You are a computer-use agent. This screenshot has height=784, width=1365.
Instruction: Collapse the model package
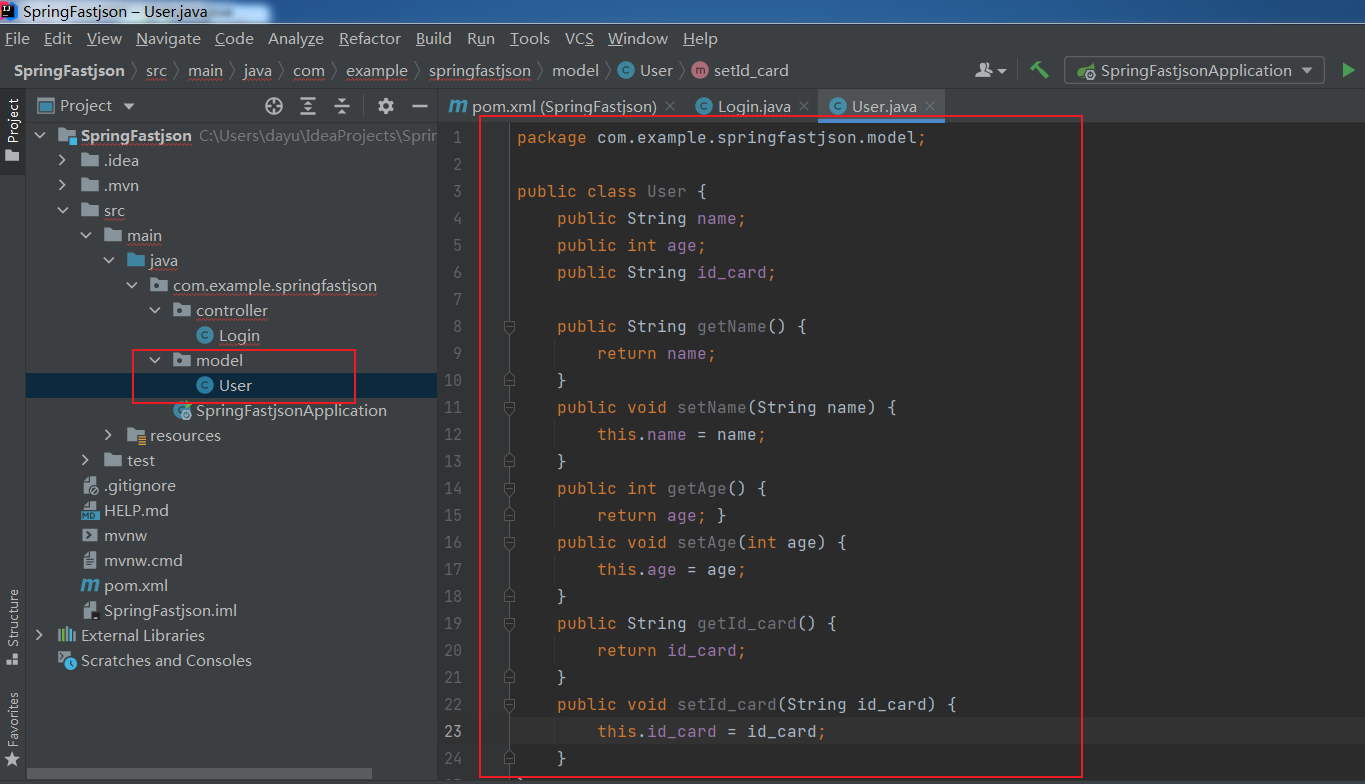pyautogui.click(x=154, y=361)
